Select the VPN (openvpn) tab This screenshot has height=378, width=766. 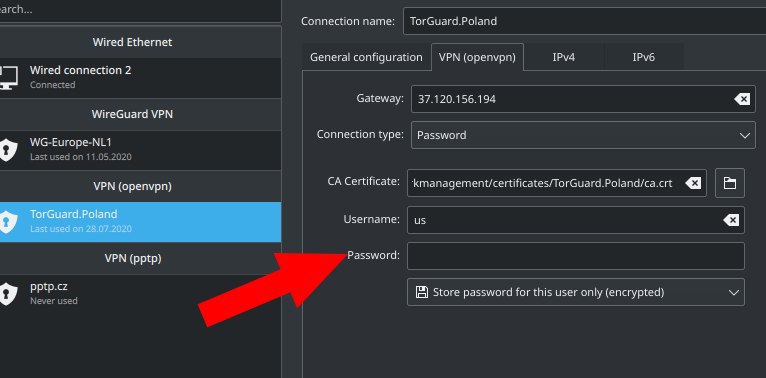pos(477,57)
